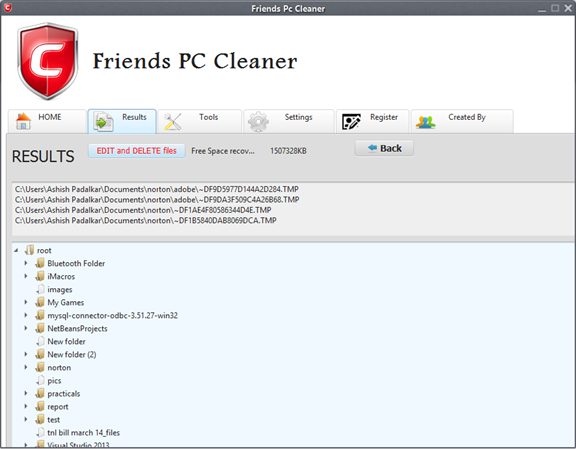Expand the report node
The image size is (576, 449).
click(x=26, y=406)
